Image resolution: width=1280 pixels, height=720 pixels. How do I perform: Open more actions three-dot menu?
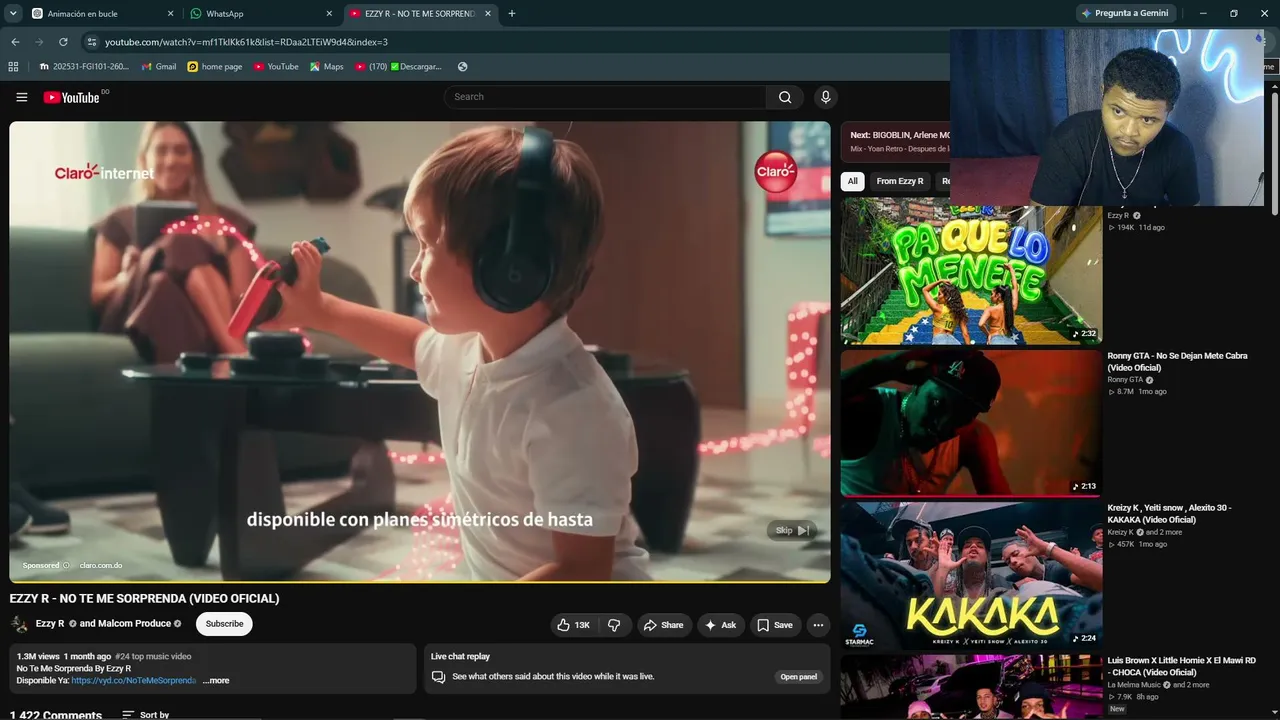tap(818, 625)
